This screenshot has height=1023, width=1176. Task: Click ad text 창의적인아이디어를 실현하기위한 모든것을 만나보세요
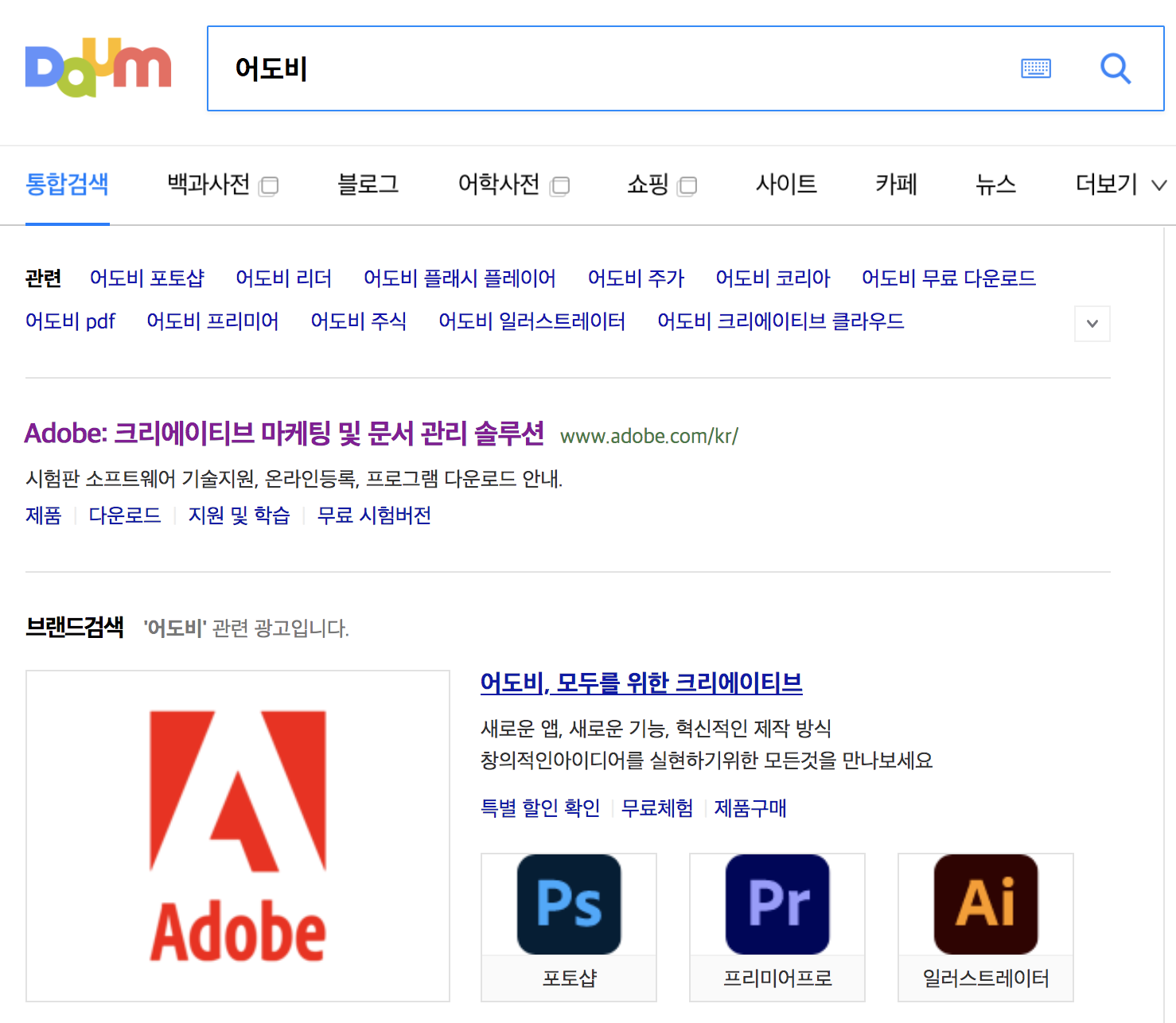(707, 760)
